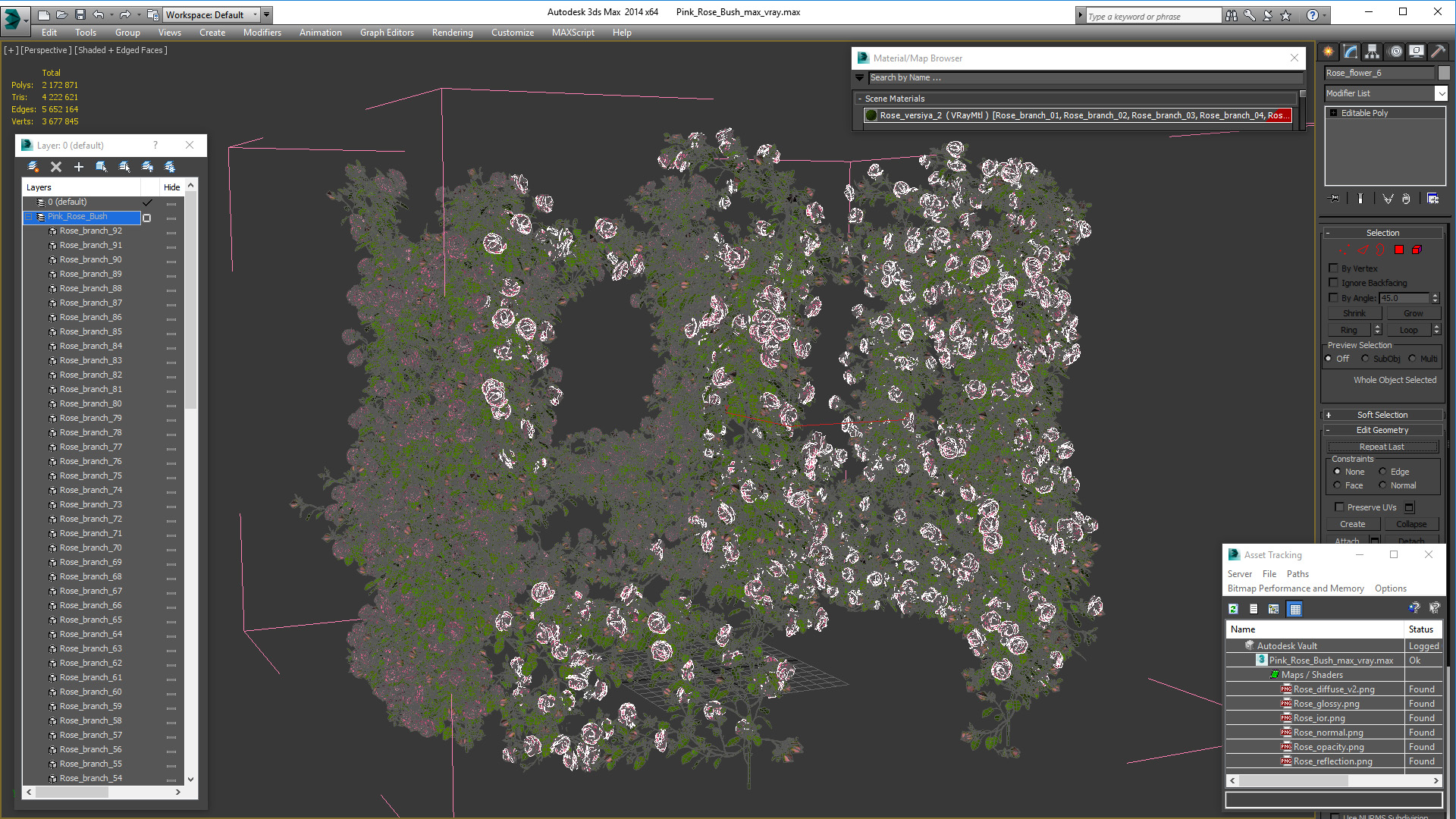
Task: Click Pin Stack icon under modifier stack
Action: [x=1335, y=199]
